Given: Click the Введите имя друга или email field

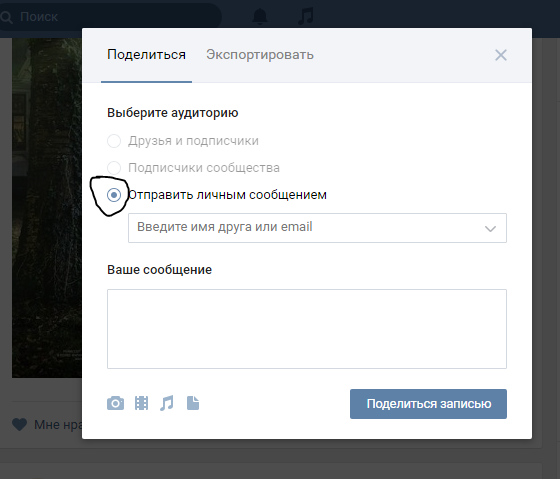Looking at the screenshot, I should (x=317, y=228).
